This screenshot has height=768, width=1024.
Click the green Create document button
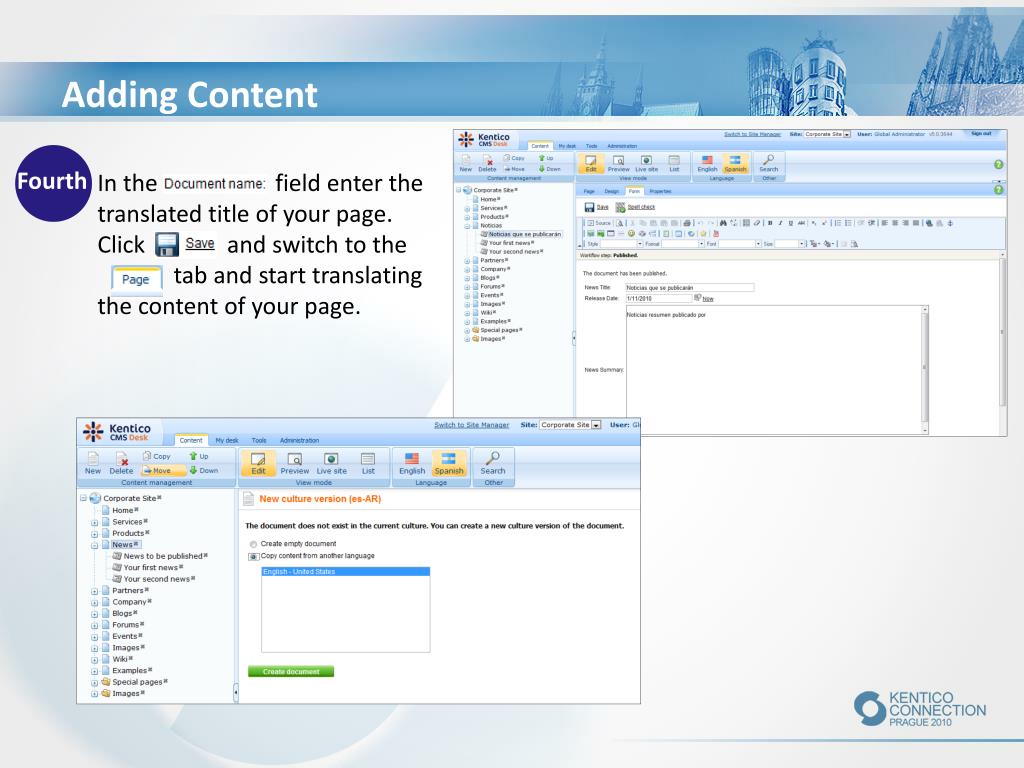291,671
